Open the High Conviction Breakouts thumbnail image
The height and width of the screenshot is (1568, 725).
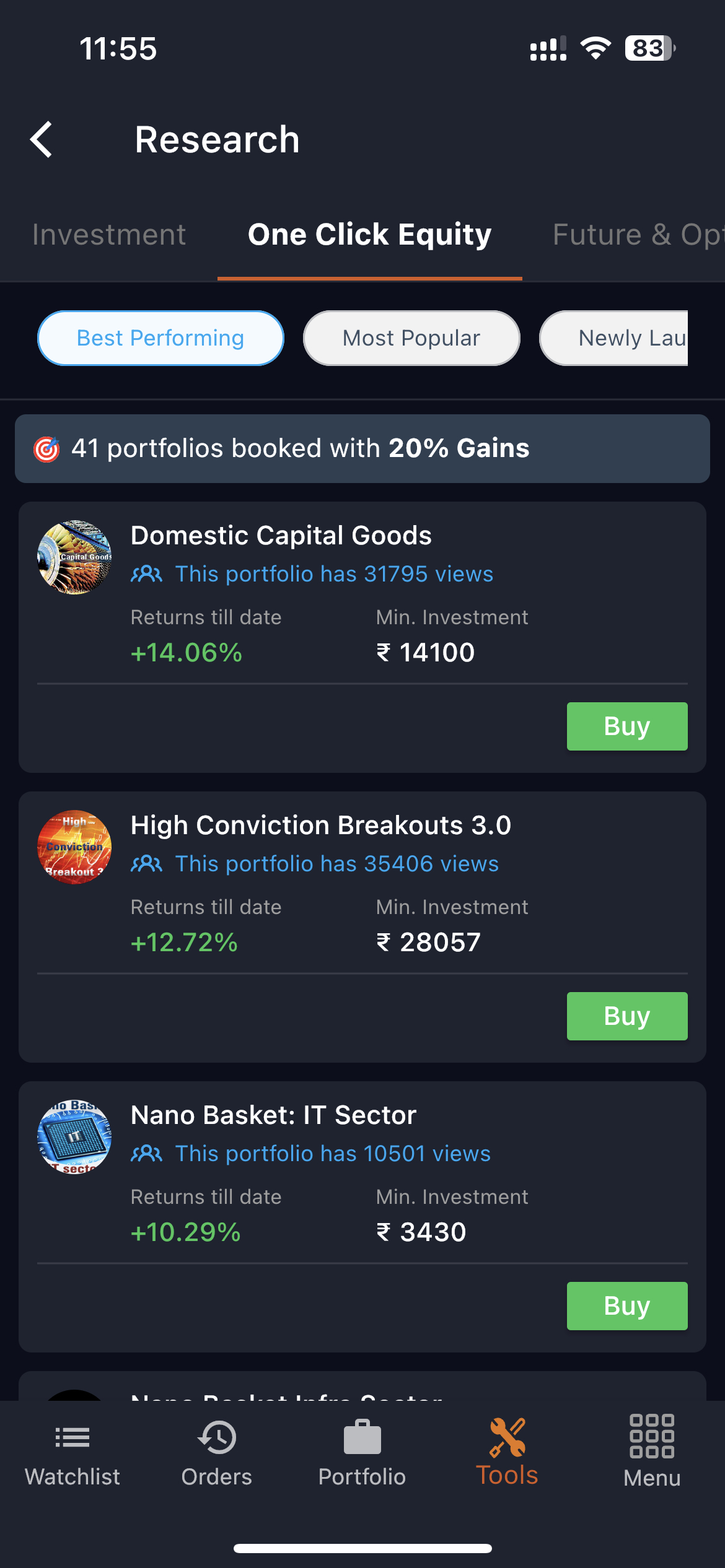tap(74, 847)
